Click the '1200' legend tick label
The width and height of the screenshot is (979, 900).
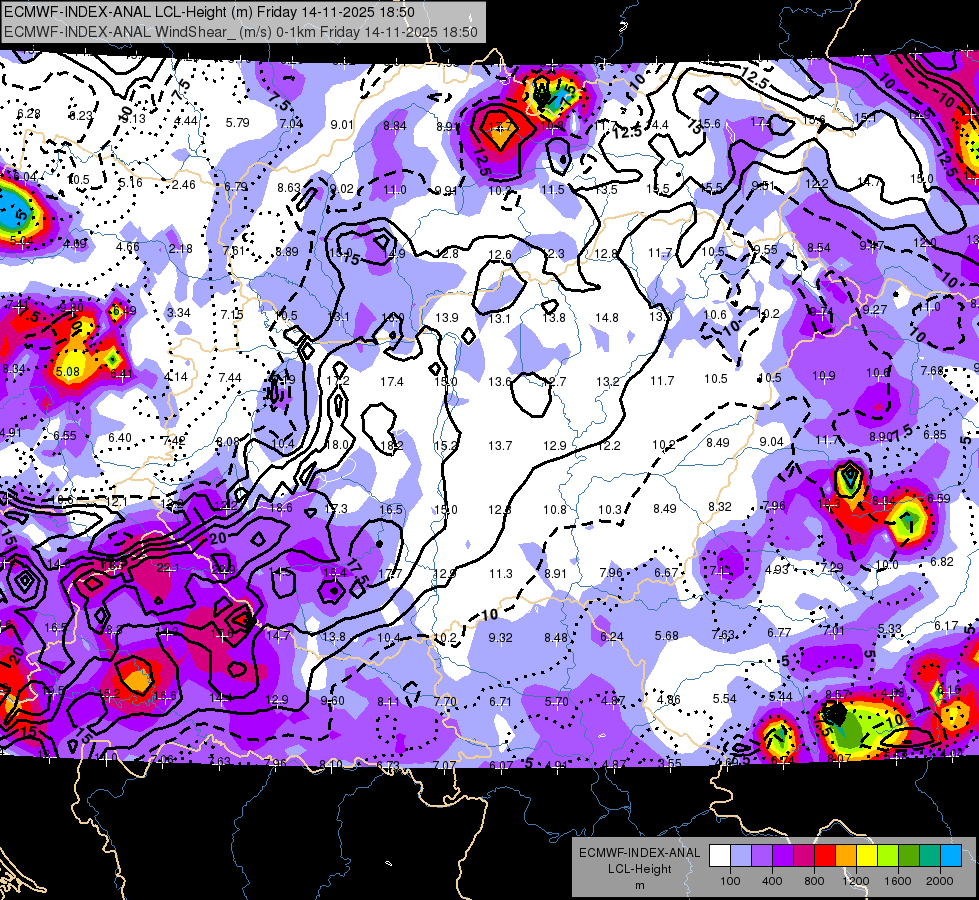855,881
